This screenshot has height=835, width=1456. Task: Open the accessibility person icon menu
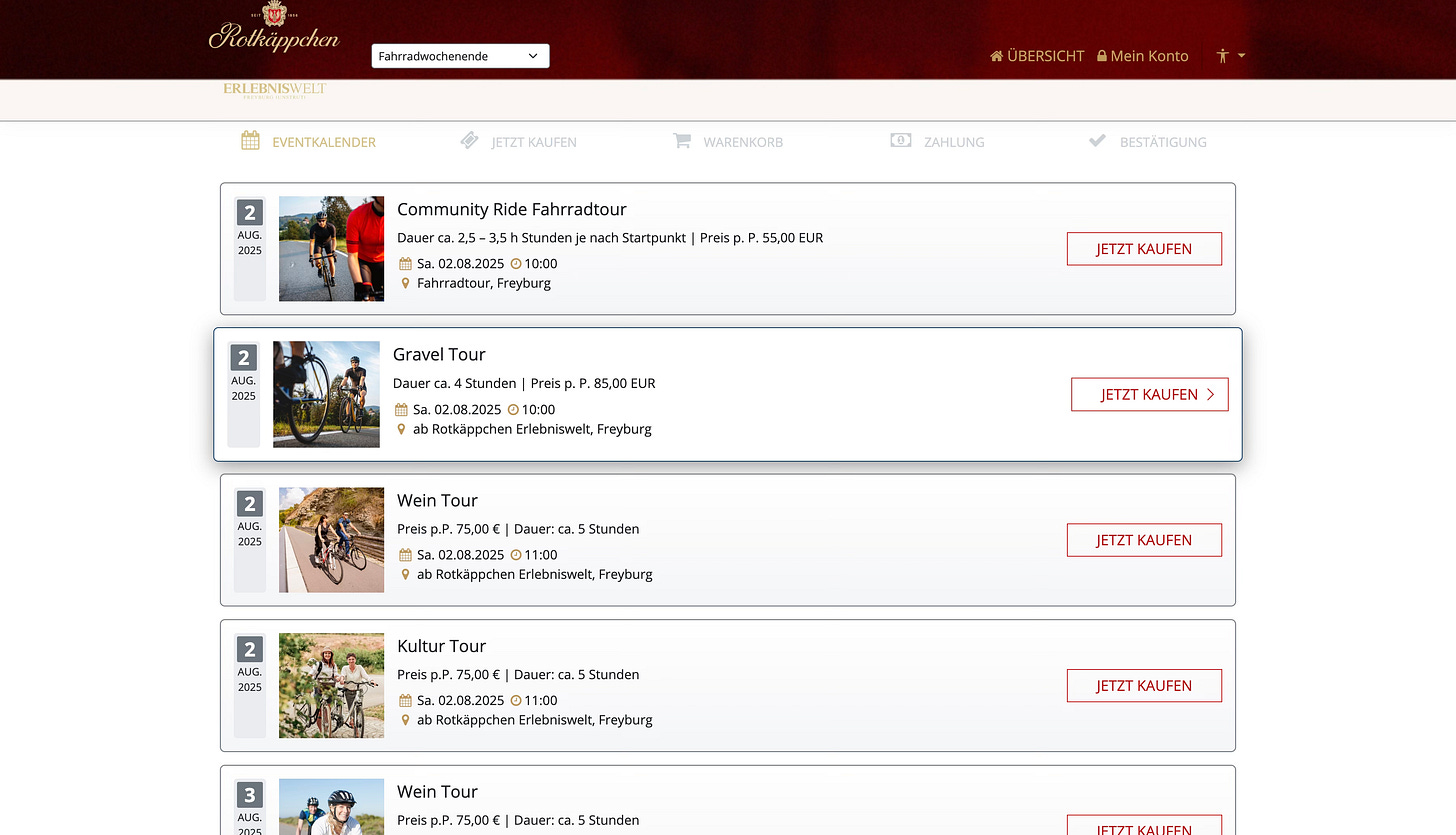point(1222,56)
